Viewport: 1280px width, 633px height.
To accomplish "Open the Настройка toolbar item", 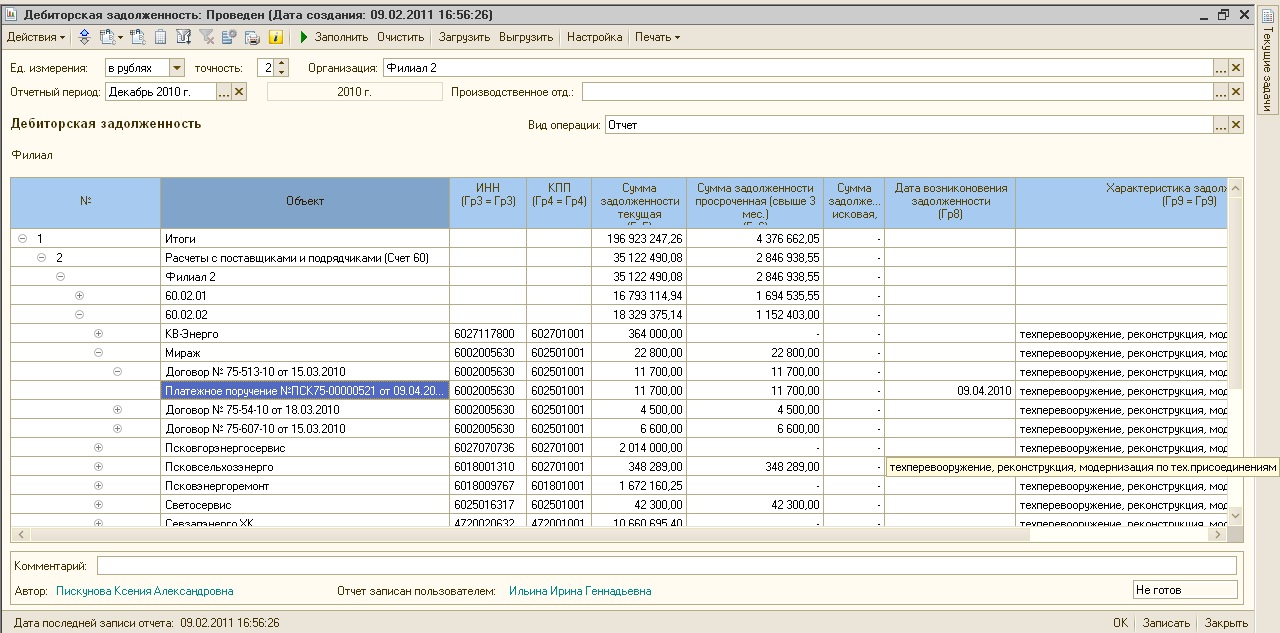I will pos(594,37).
